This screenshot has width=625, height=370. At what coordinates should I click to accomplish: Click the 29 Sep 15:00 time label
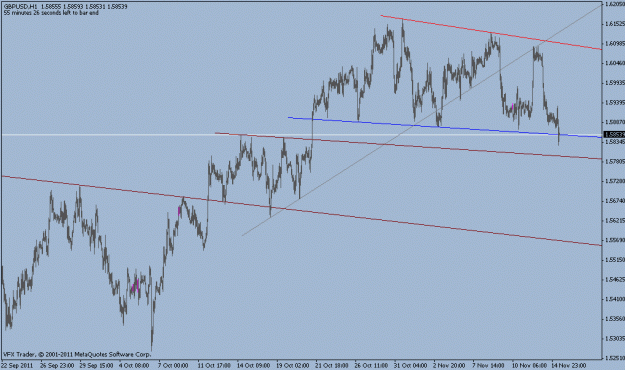(96, 365)
